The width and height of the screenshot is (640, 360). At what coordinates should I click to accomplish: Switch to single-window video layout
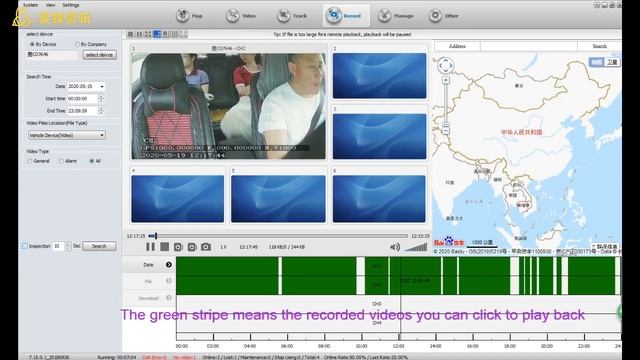point(131,34)
